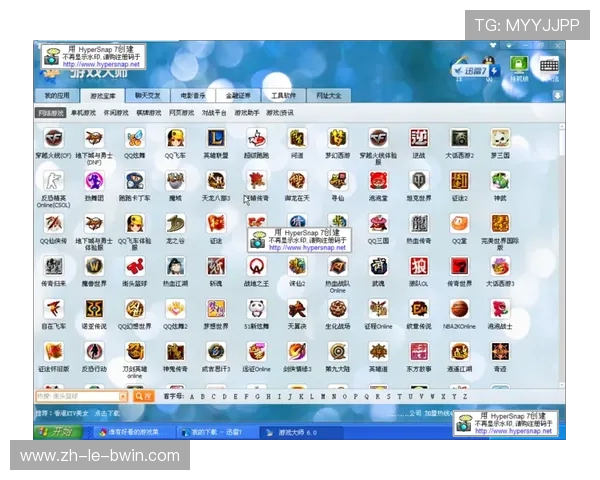
Task: Open the NBA2KOnline basketball icon
Action: click(460, 308)
